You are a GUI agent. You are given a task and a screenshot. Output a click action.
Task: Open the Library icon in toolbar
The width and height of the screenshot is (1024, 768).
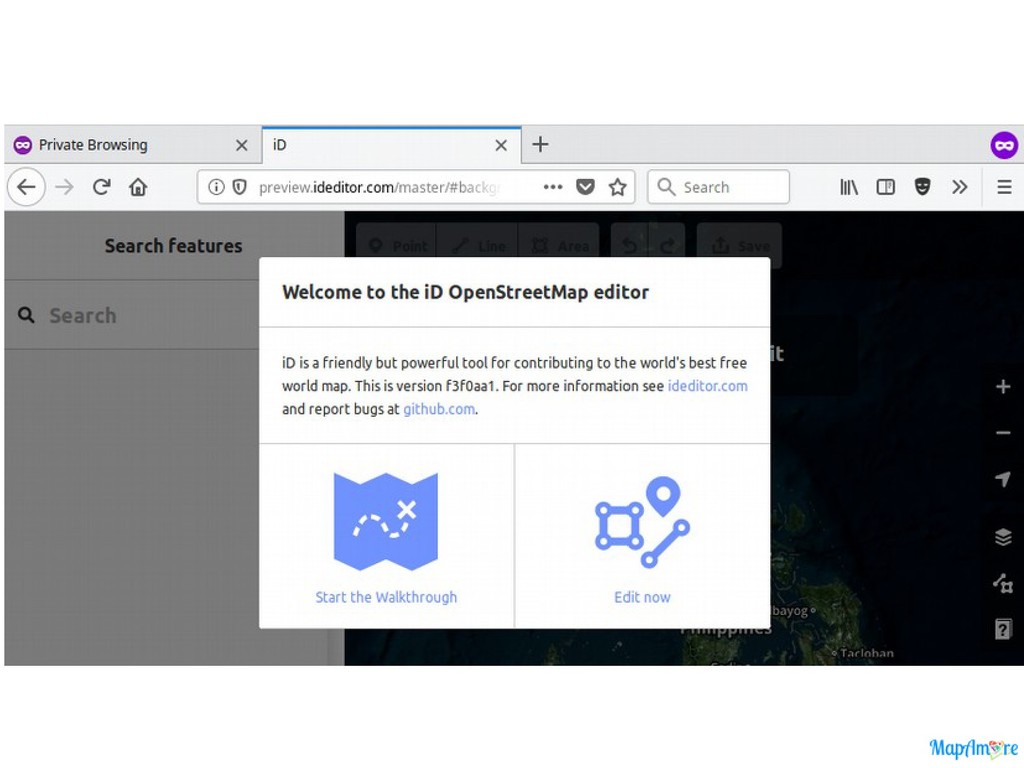click(x=848, y=187)
